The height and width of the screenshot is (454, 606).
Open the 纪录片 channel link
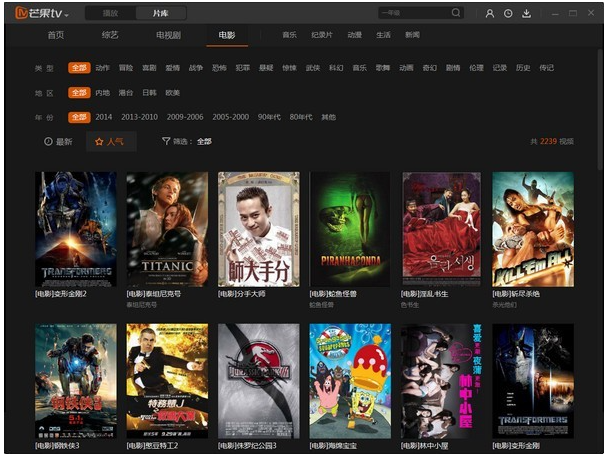pos(322,35)
